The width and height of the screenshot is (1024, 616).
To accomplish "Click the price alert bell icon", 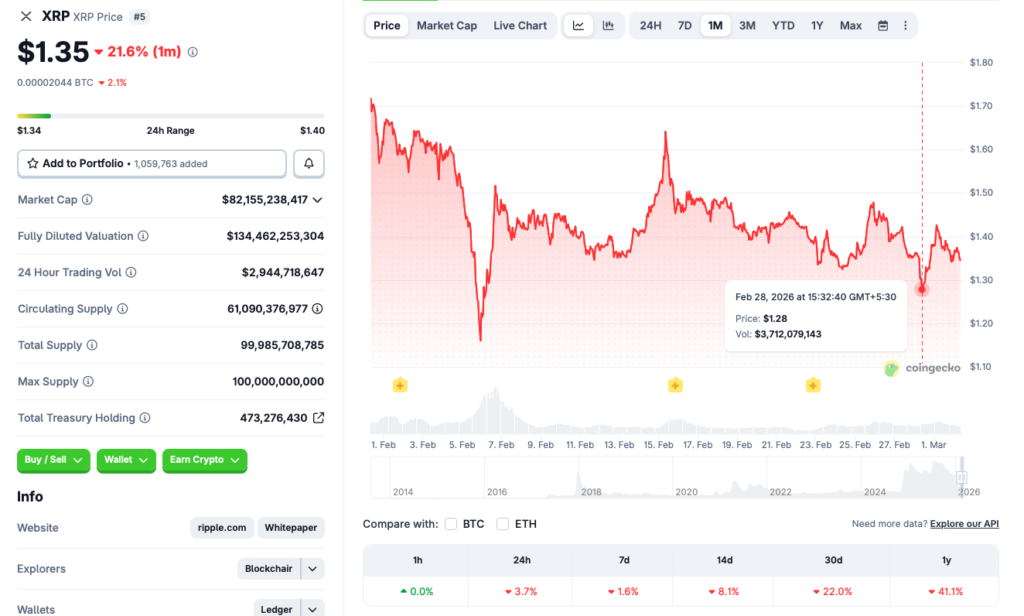I will (x=309, y=163).
